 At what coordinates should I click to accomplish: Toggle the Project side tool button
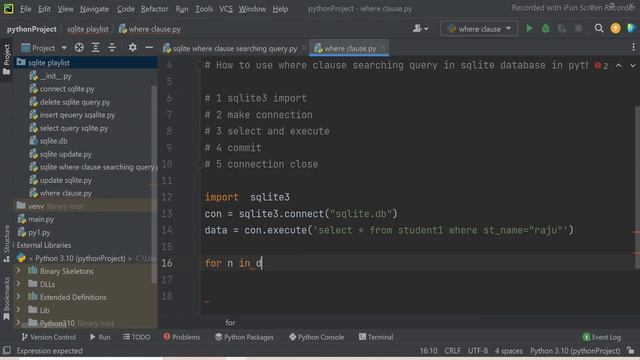tap(7, 60)
